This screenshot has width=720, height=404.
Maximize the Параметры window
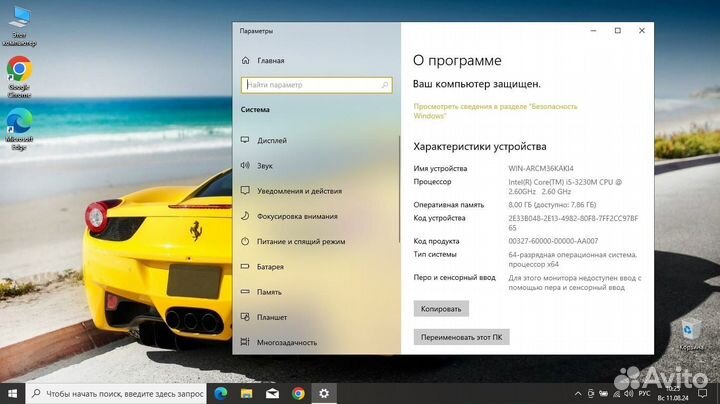tap(618, 31)
